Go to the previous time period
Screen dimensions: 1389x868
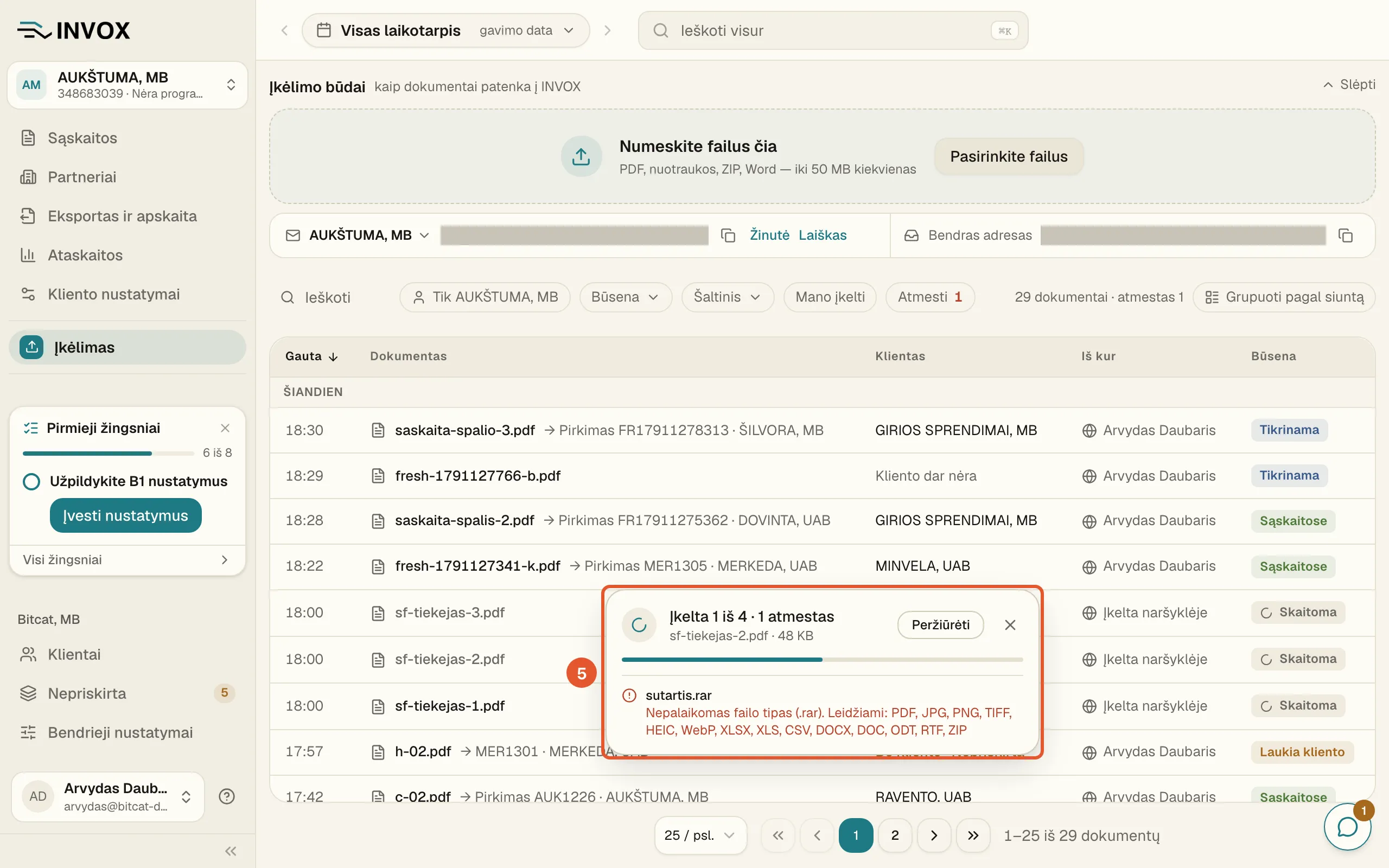(285, 30)
